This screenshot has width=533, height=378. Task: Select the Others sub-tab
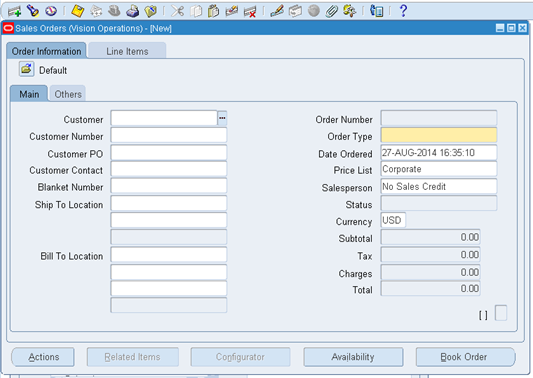(x=68, y=94)
